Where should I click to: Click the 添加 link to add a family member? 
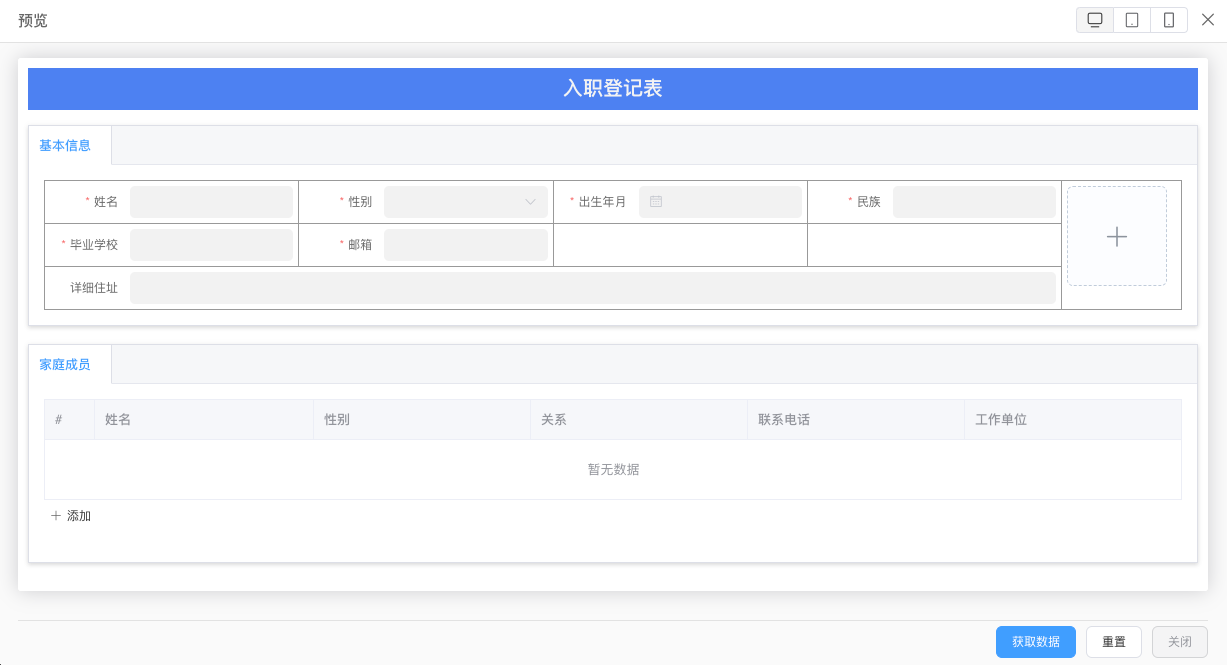coord(79,515)
